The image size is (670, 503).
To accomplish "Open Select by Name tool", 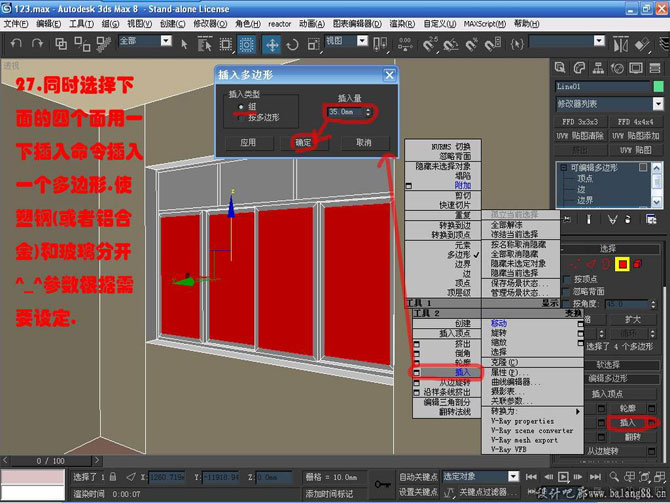I will tap(205, 44).
